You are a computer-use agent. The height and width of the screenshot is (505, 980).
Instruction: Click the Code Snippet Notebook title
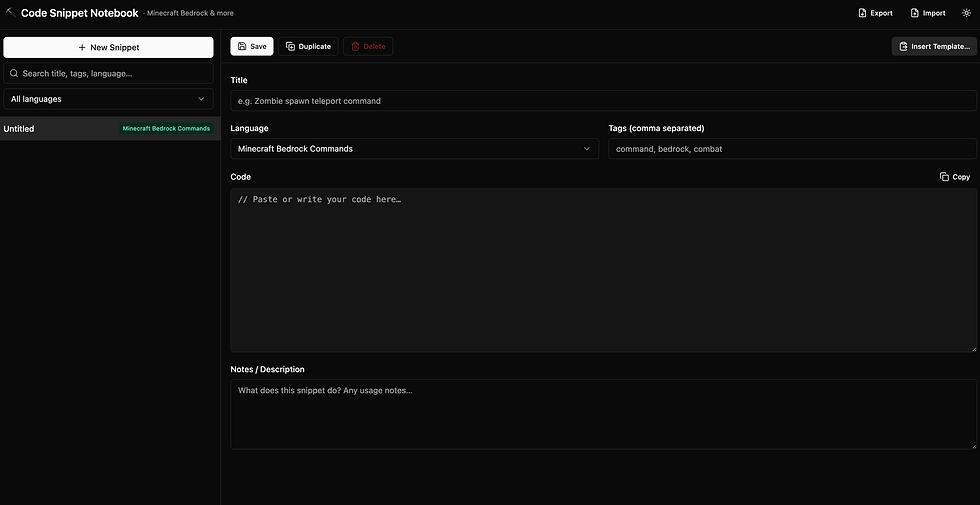coord(80,12)
